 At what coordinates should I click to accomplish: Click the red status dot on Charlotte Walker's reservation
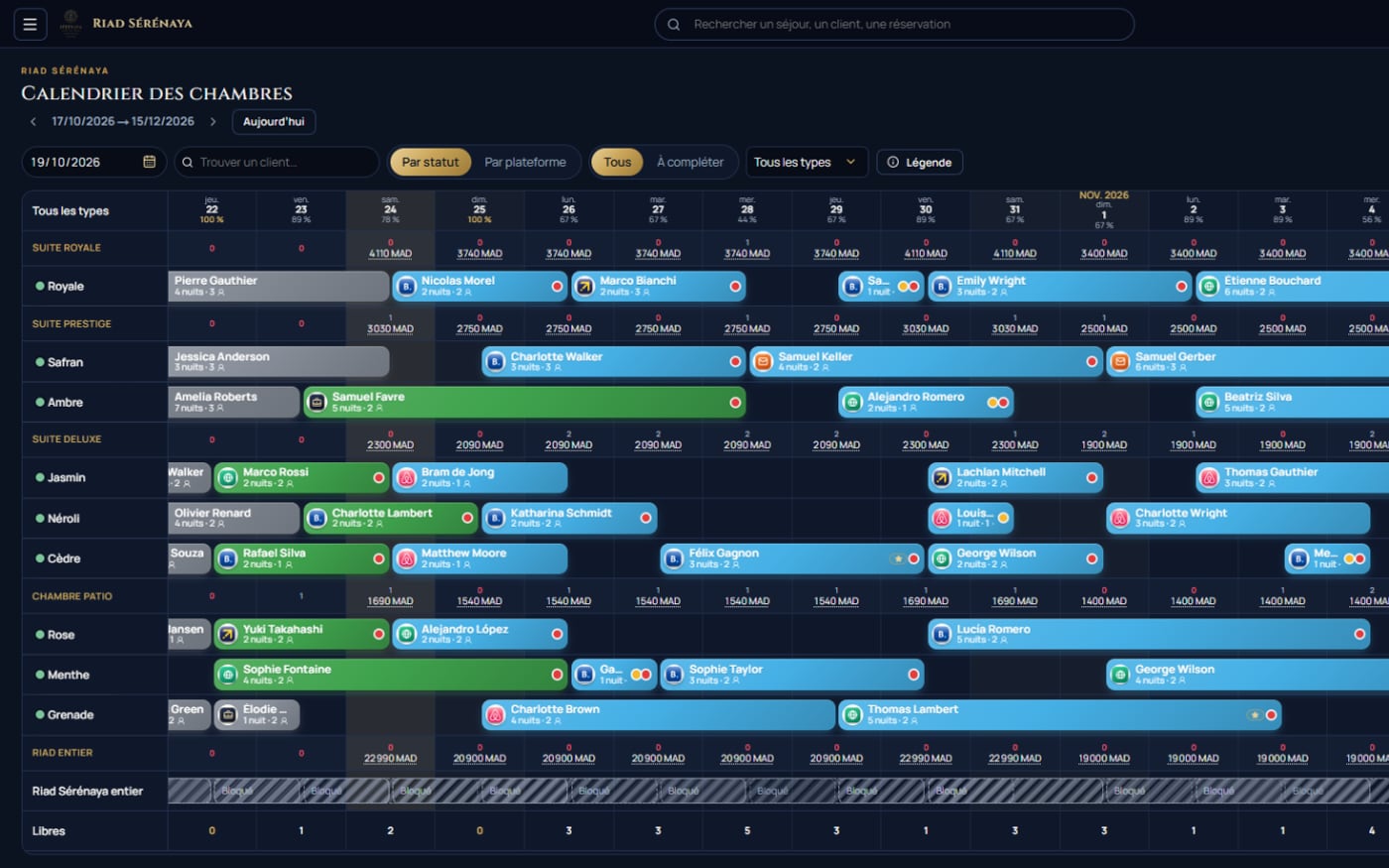[x=735, y=362]
